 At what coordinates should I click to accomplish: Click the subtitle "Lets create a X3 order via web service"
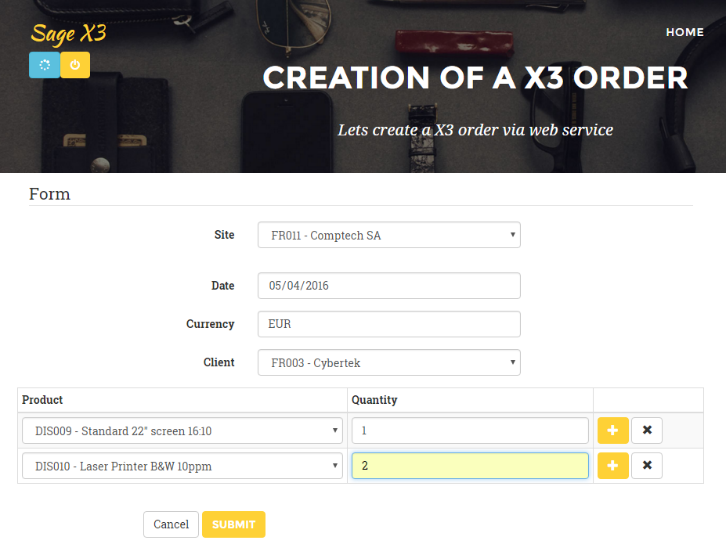475,130
